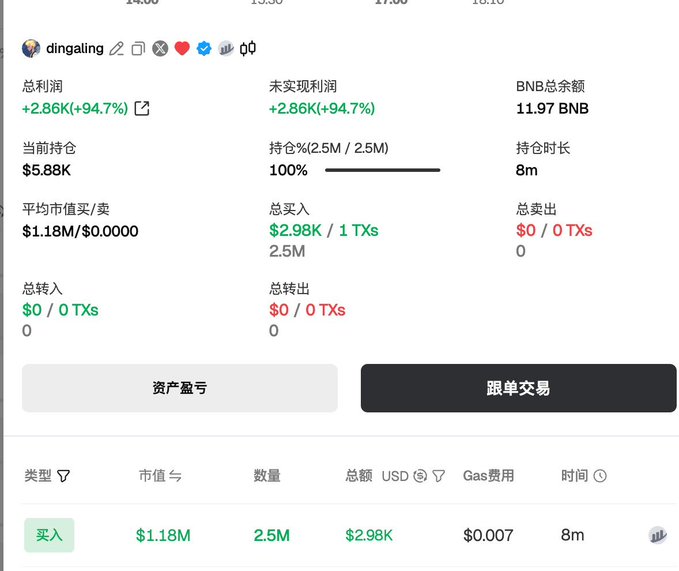Open the chart stats icon beside name
Image resolution: width=679 pixels, height=571 pixels.
[226, 48]
